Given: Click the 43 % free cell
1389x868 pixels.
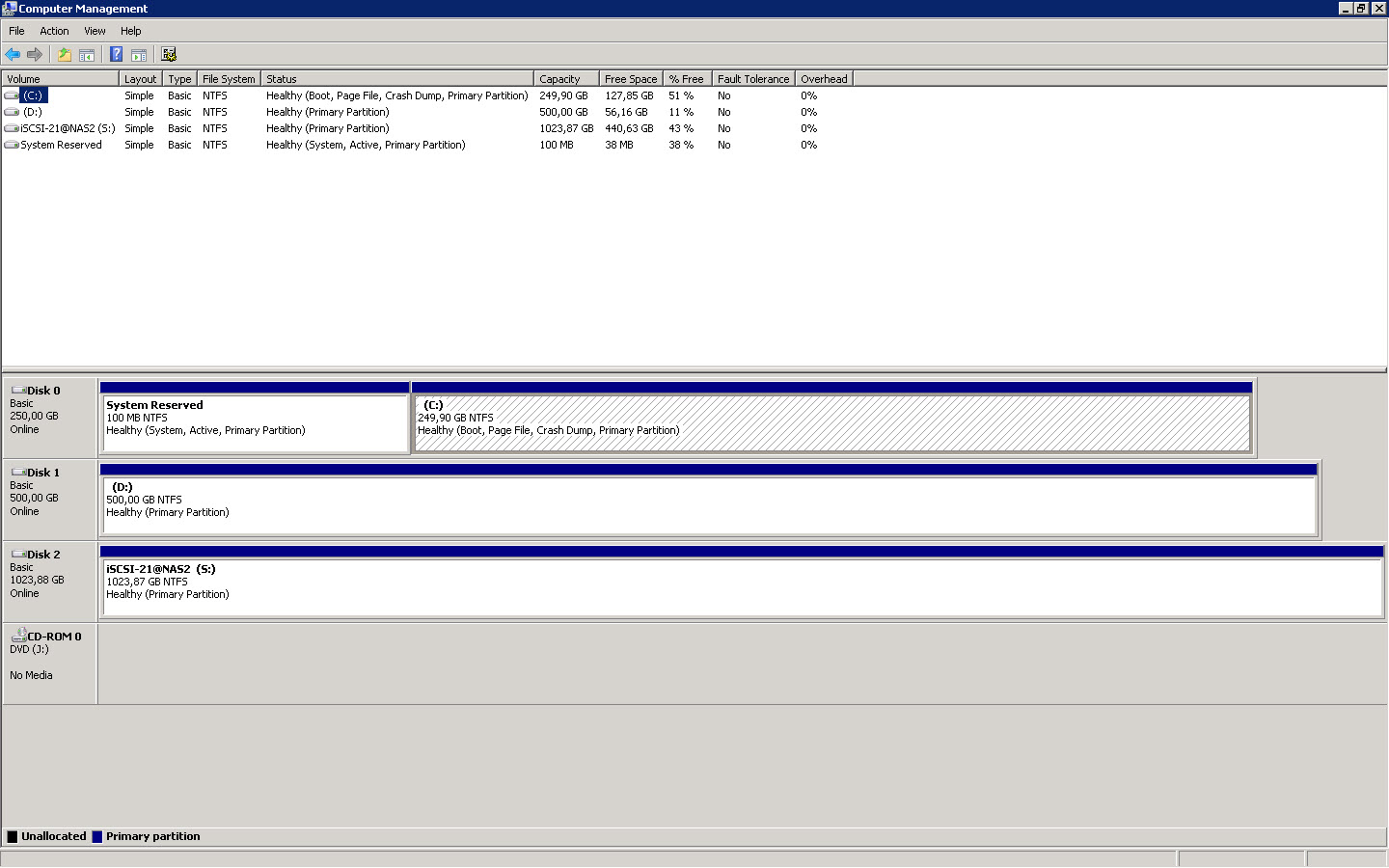Looking at the screenshot, I should pos(681,128).
